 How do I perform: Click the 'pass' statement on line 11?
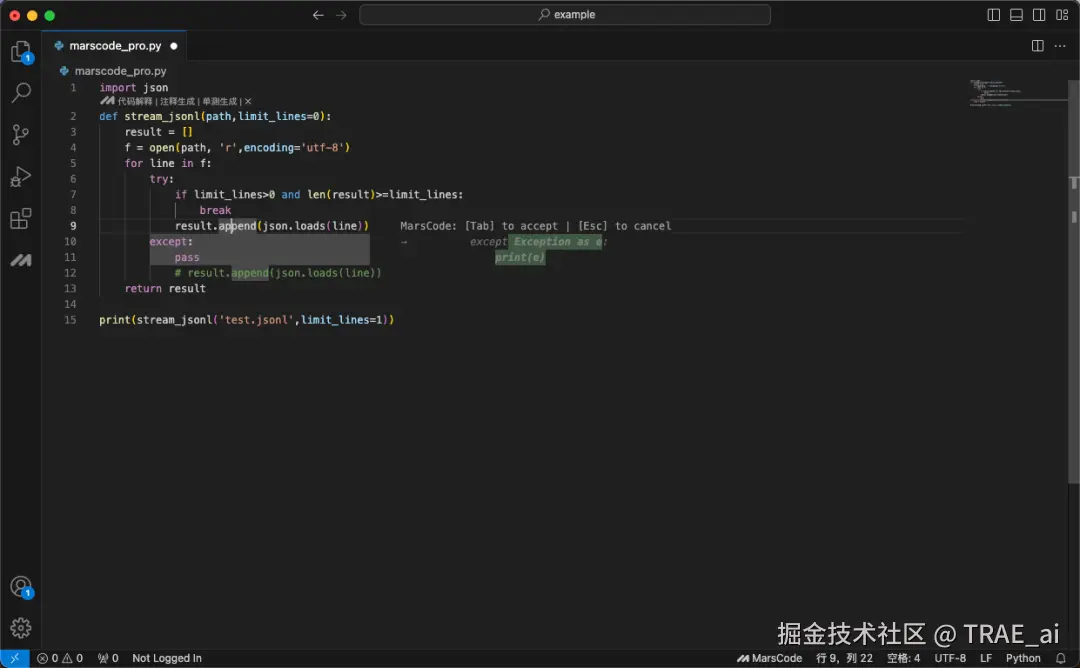click(x=187, y=257)
